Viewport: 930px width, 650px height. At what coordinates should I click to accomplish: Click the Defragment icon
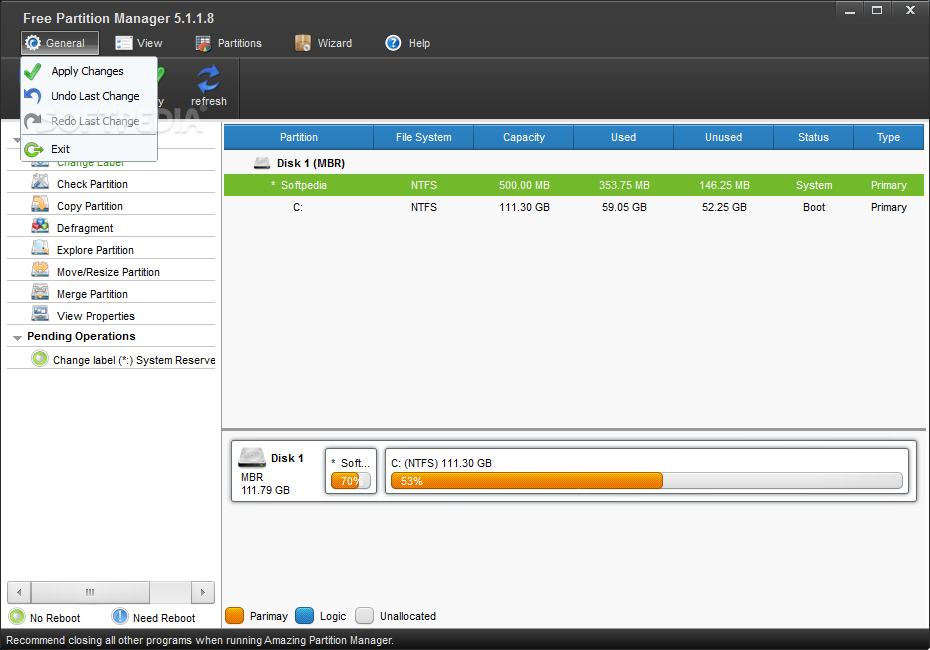pos(40,226)
